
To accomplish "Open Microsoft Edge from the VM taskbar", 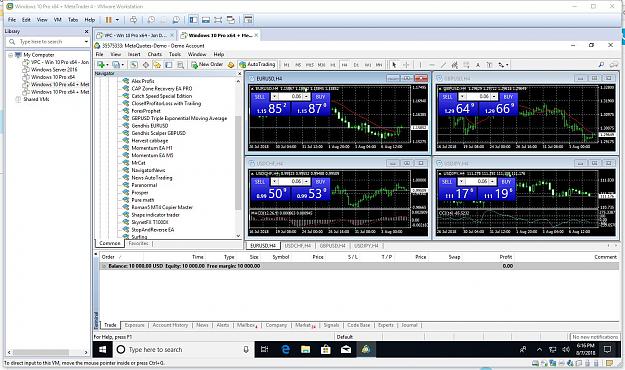I will 285,350.
